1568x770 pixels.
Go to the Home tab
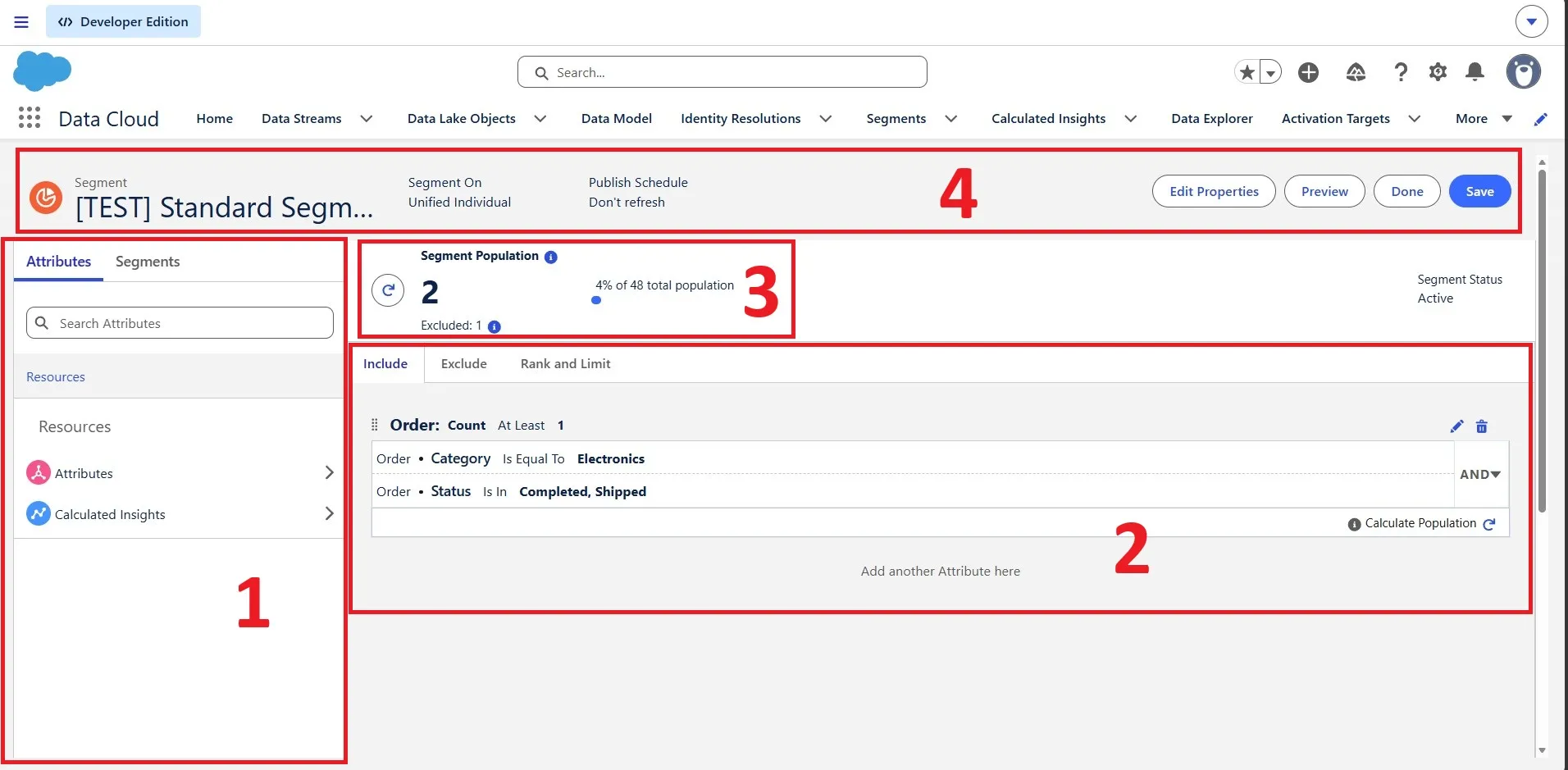215,119
